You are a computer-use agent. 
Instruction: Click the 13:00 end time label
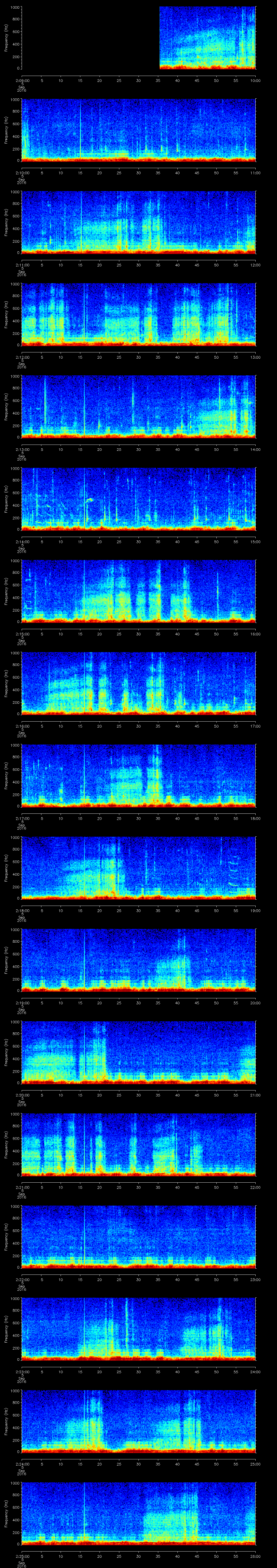[255, 357]
